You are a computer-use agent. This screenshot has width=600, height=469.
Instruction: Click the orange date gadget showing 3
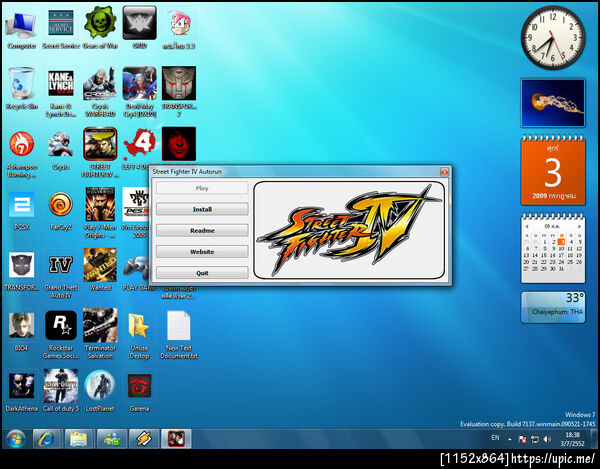(553, 170)
